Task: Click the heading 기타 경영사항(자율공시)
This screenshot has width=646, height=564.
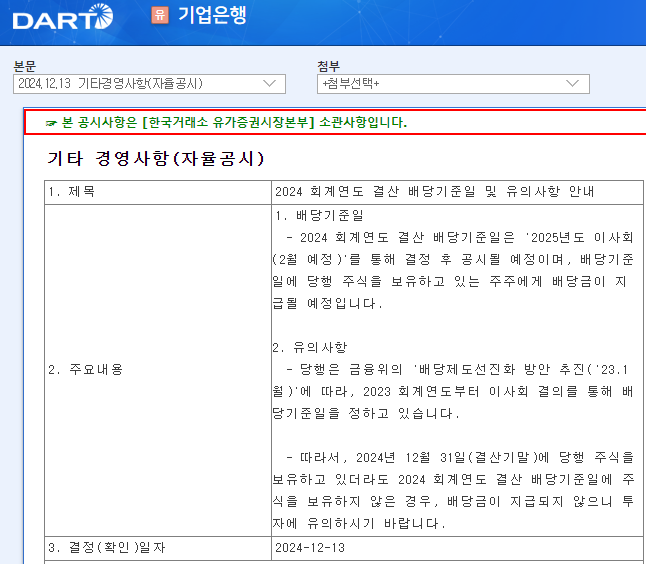Action: tap(156, 159)
